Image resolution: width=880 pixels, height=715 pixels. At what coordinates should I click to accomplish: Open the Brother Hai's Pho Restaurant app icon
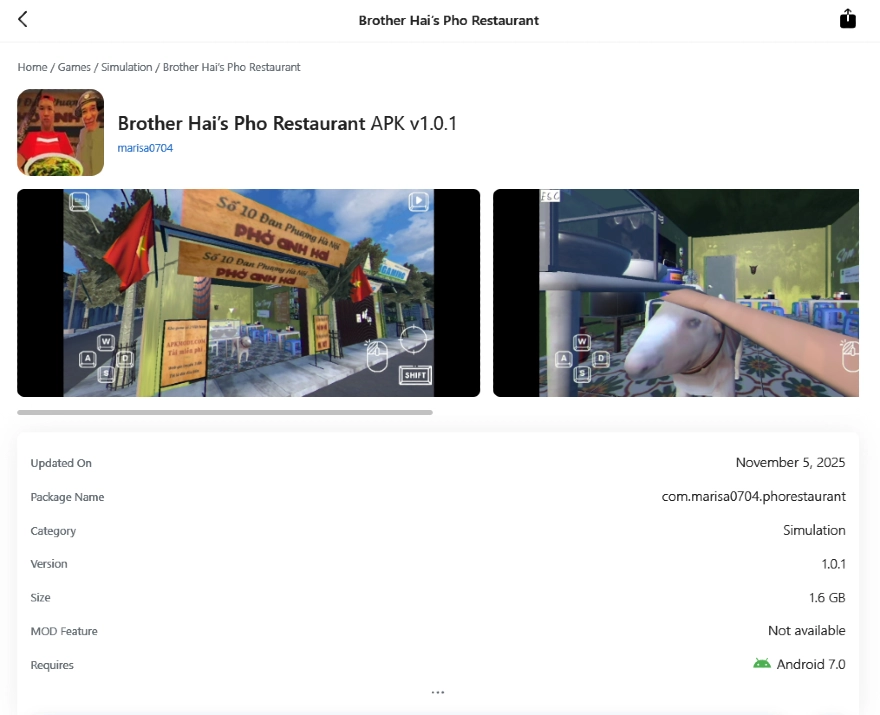pos(60,132)
